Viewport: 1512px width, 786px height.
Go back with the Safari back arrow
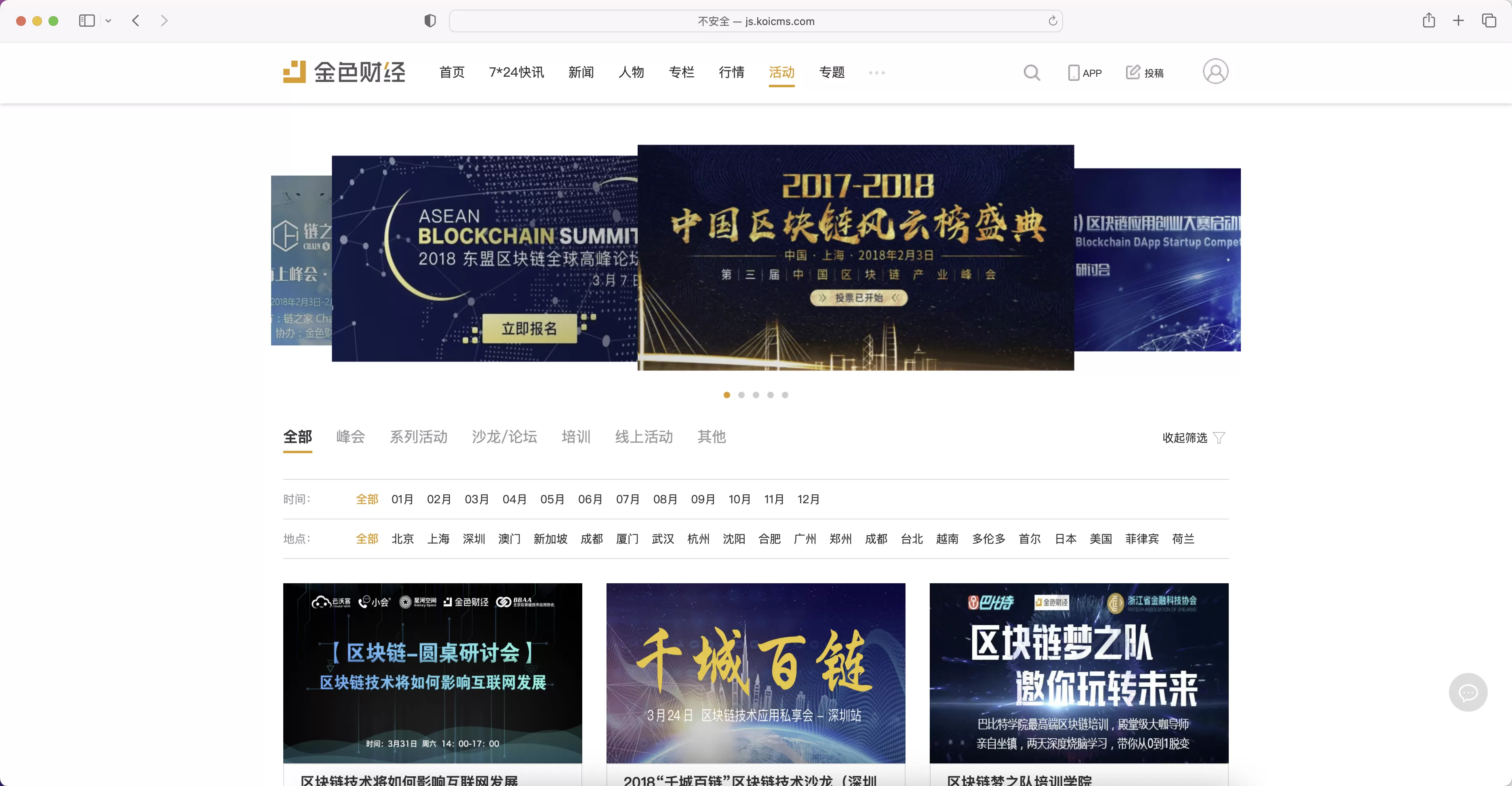click(136, 21)
